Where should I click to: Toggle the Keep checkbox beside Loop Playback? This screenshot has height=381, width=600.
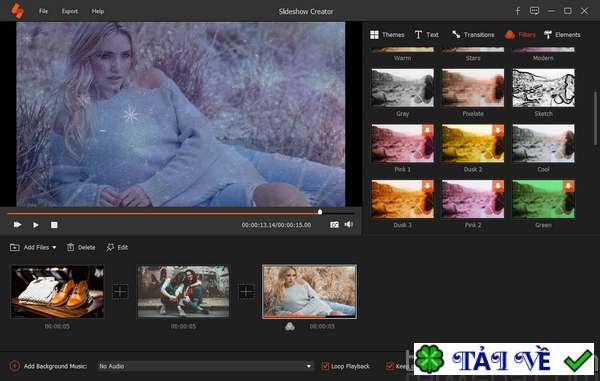390,366
